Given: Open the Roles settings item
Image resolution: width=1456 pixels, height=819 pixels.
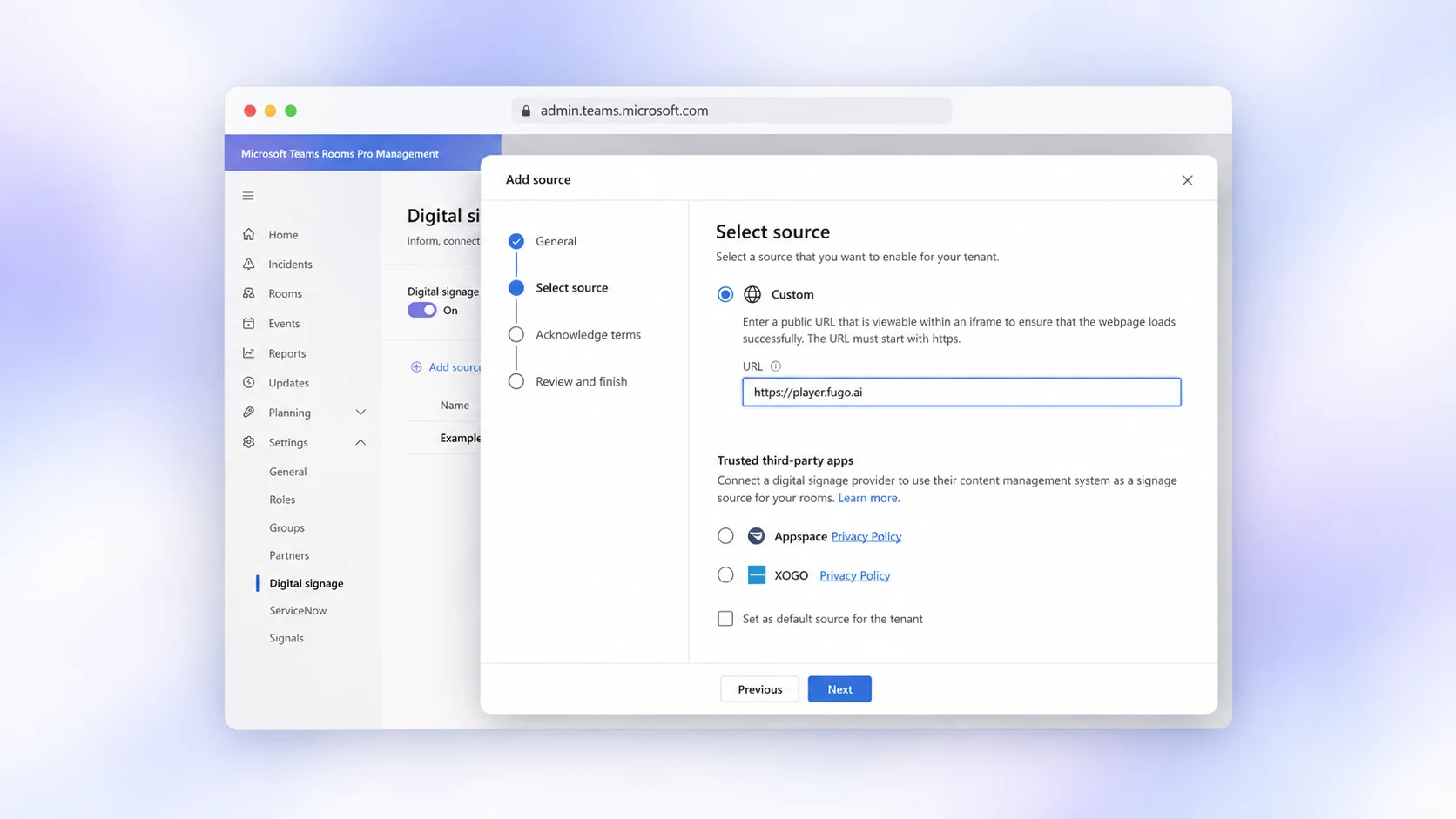Looking at the screenshot, I should 282,500.
